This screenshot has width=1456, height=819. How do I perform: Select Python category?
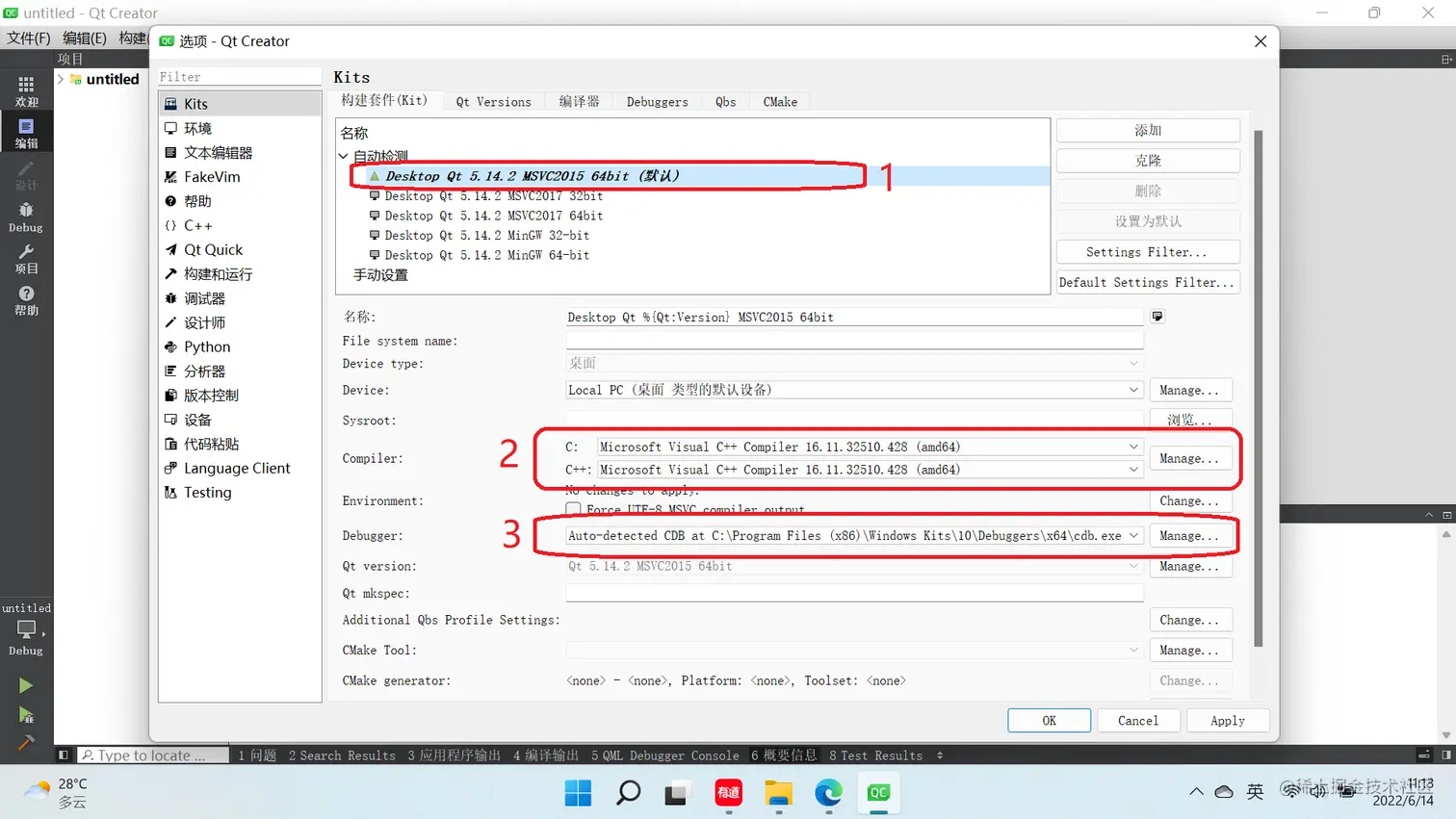(240, 346)
